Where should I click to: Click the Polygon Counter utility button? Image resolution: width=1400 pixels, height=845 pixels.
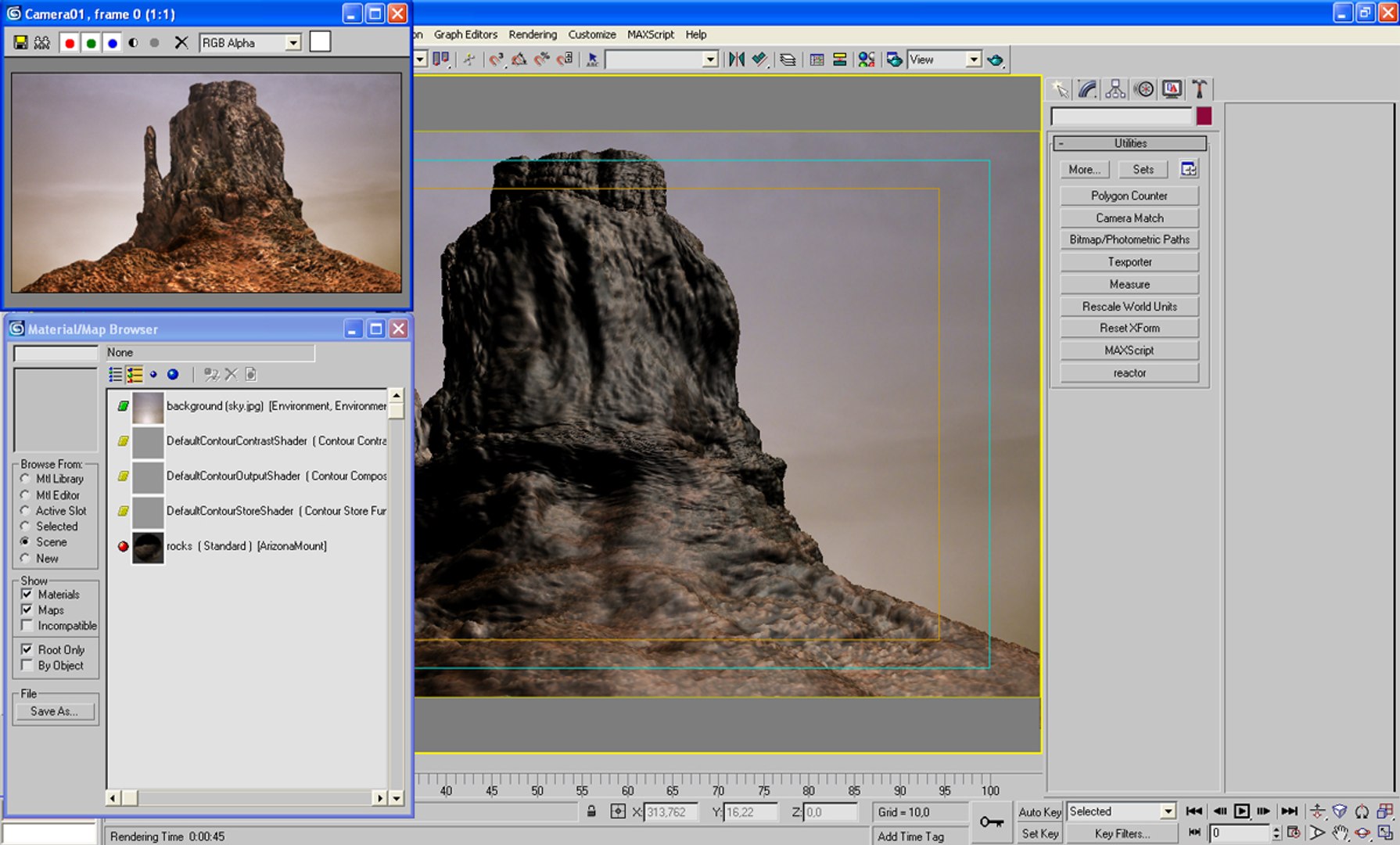[x=1129, y=196]
